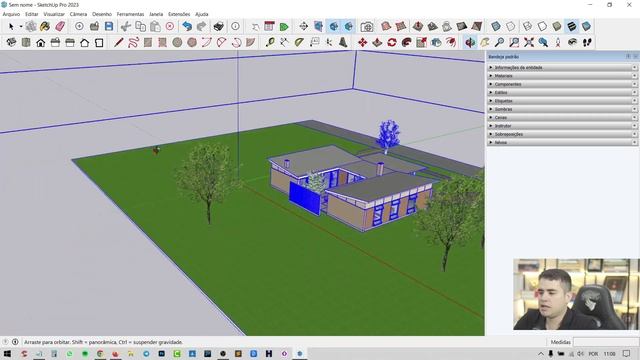
Task: Print the model using the printer icon
Action: click(219, 27)
